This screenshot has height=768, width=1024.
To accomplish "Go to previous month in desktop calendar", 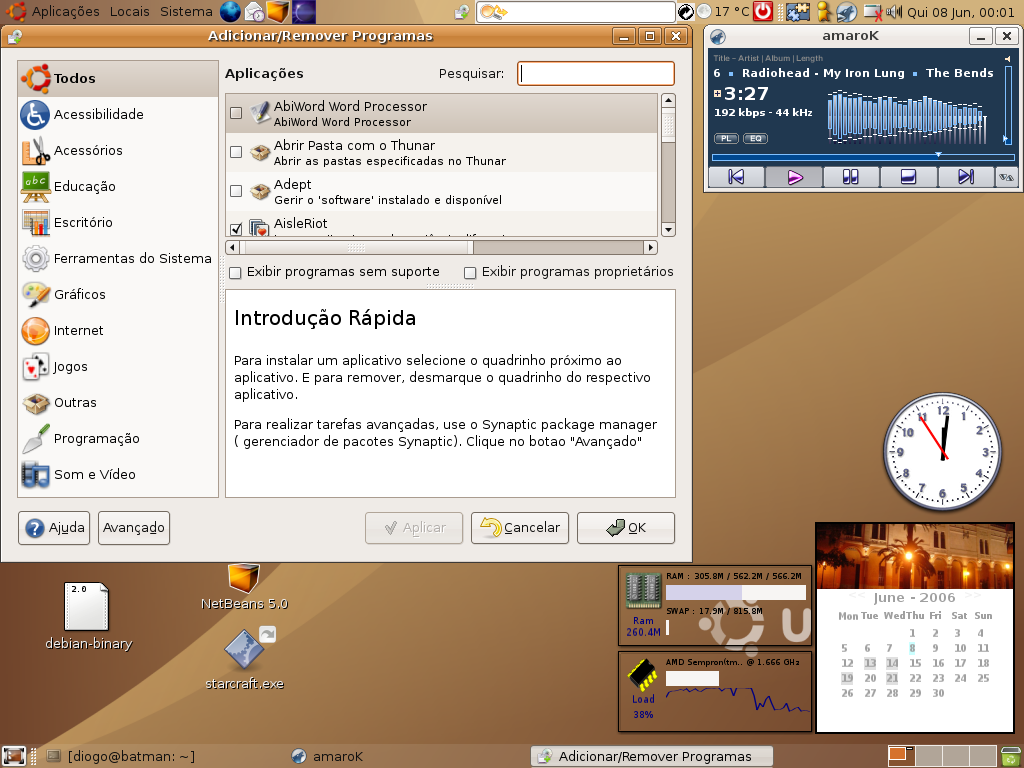I will tap(857, 596).
